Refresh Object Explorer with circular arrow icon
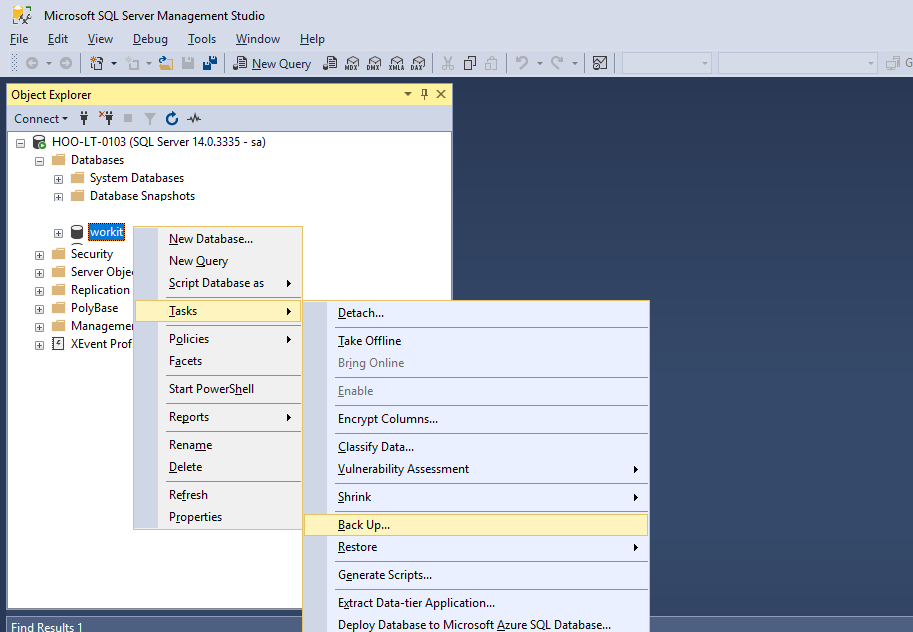913x632 pixels. click(172, 119)
